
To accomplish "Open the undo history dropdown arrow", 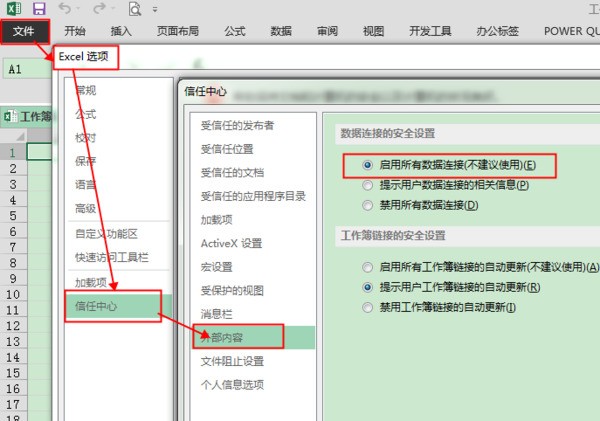I will click(78, 8).
